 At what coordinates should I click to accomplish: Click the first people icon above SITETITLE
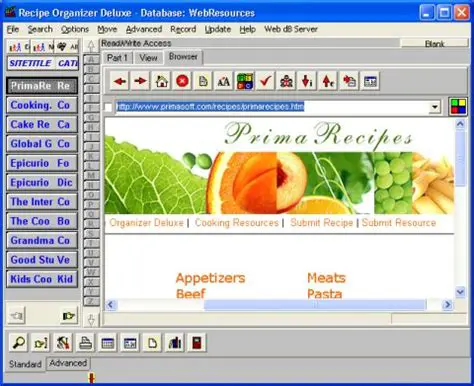(x=18, y=47)
